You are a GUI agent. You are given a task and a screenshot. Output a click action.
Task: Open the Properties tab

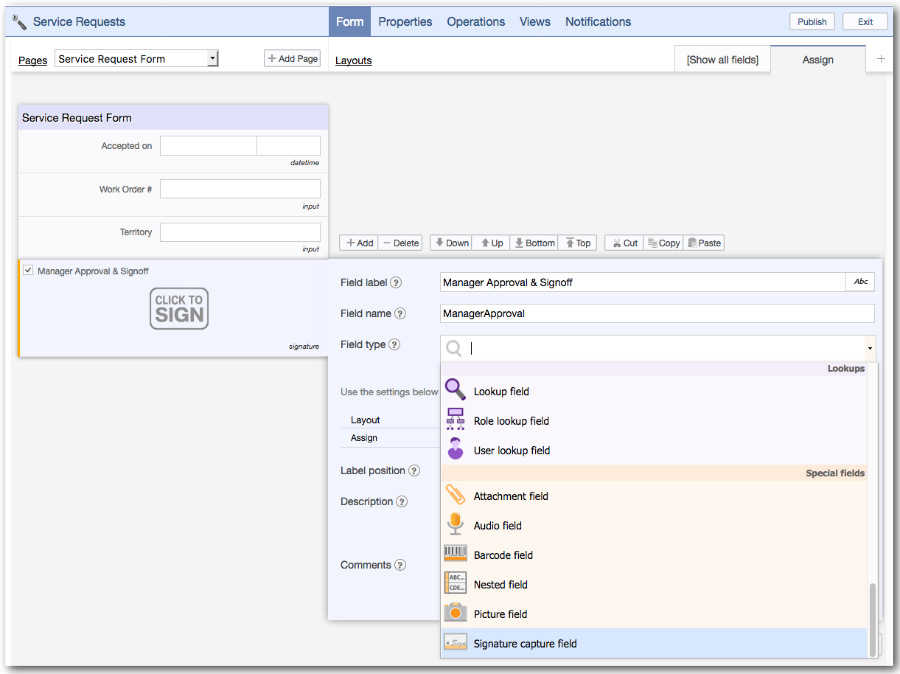pos(405,22)
